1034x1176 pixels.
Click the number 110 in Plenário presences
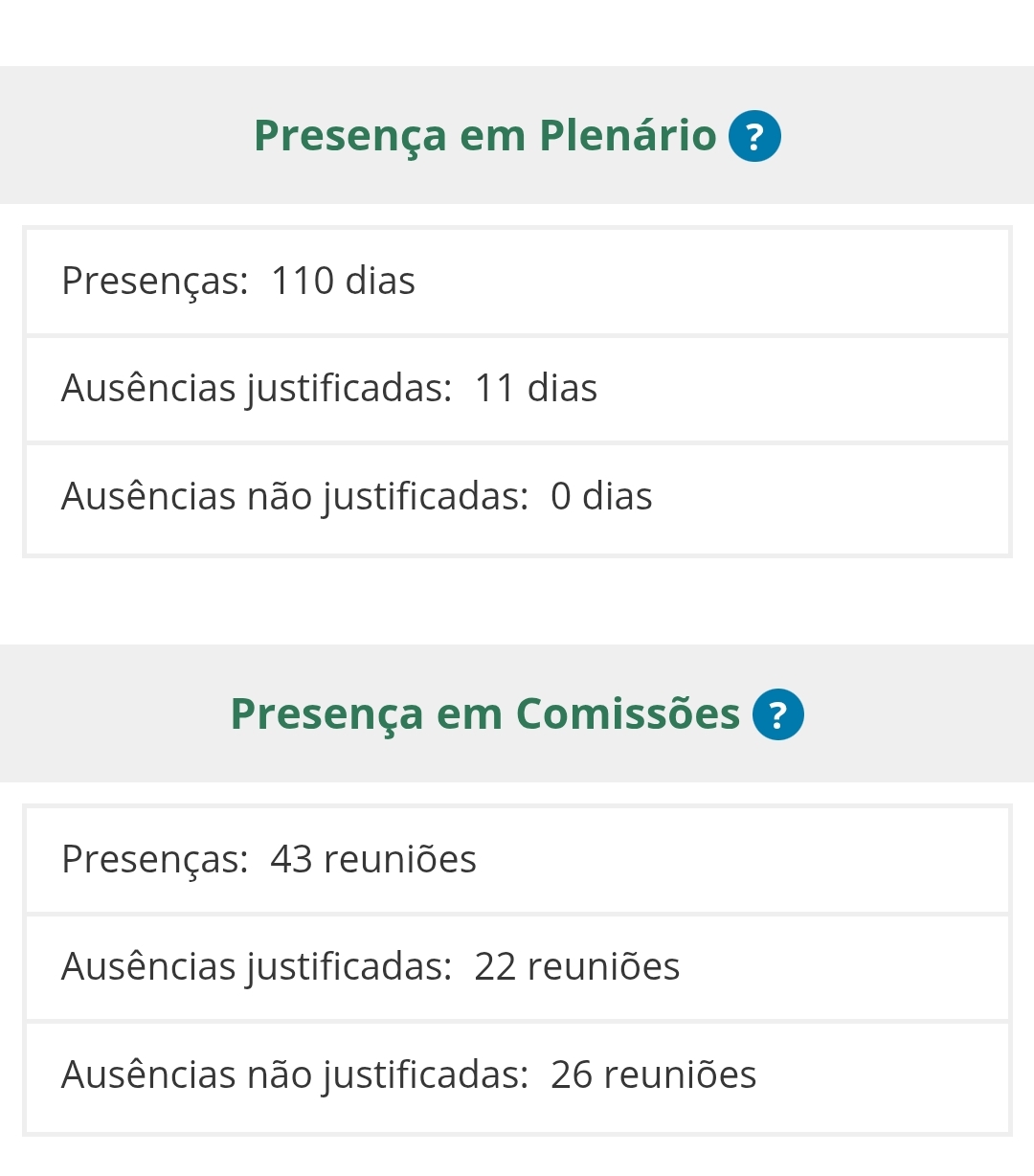pyautogui.click(x=303, y=282)
